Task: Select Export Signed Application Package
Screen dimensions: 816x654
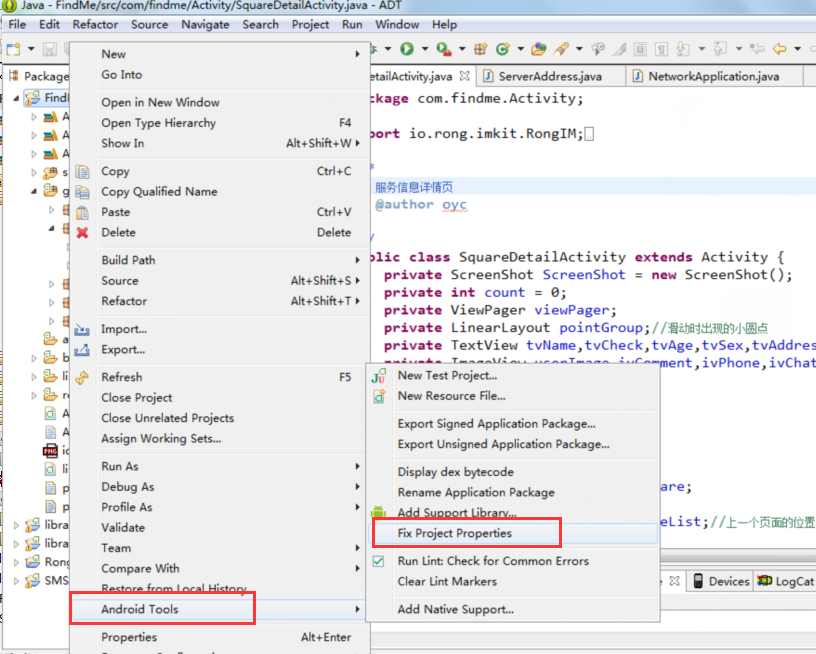Action: tap(496, 424)
